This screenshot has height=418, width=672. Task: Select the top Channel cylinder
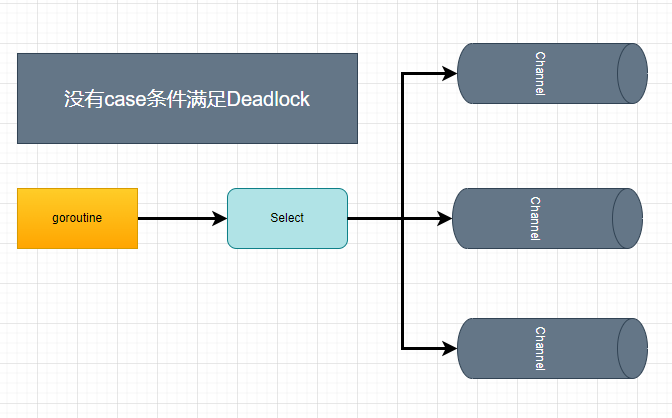[x=540, y=73]
